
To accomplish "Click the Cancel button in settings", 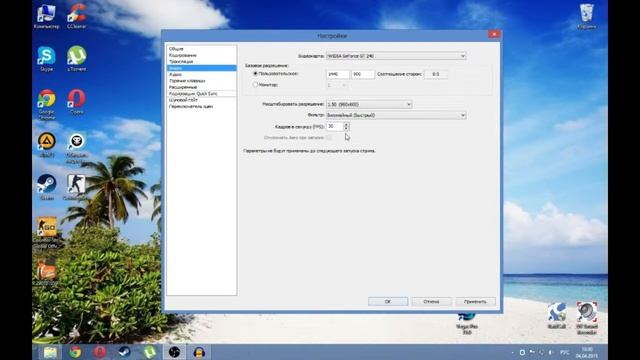I will 431,301.
